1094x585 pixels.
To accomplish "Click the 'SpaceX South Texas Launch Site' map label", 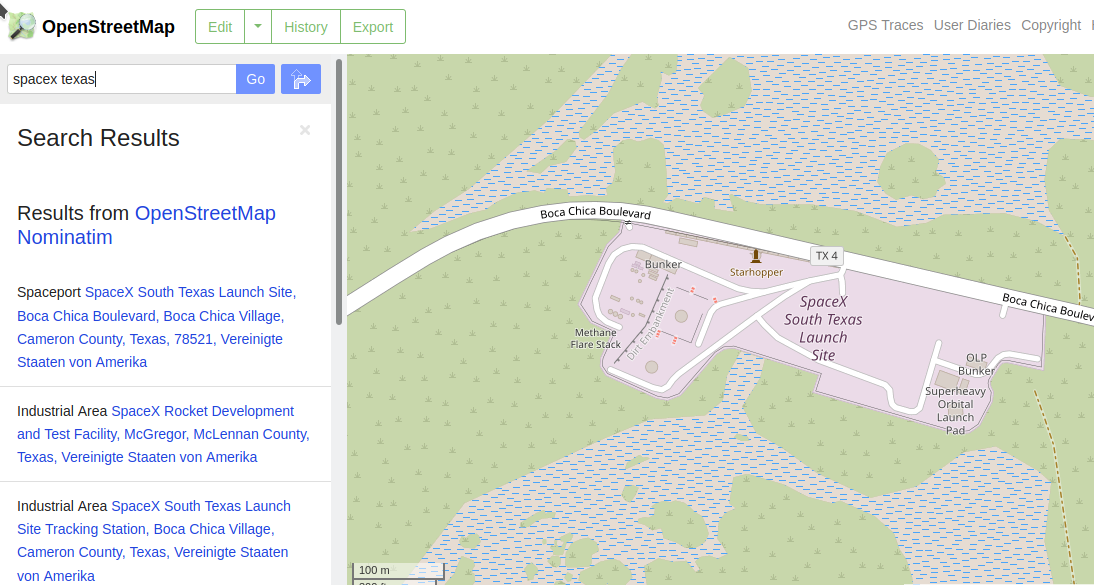I will pos(823,328).
